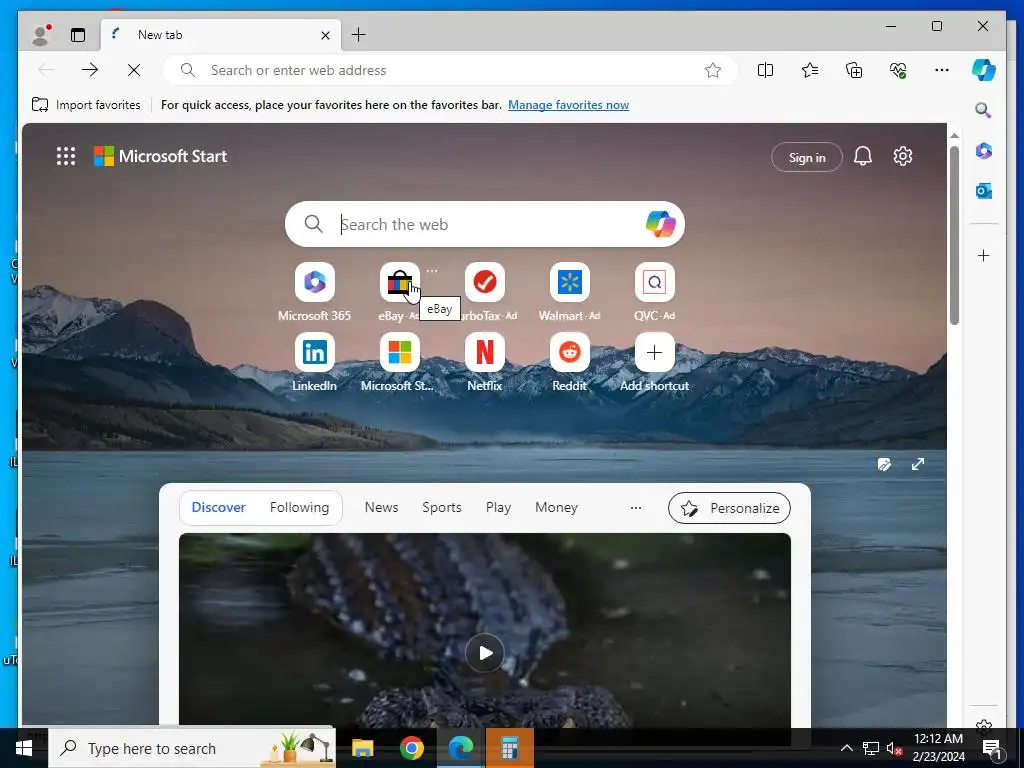The height and width of the screenshot is (768, 1024).
Task: Toggle split screen view
Action: pos(765,70)
